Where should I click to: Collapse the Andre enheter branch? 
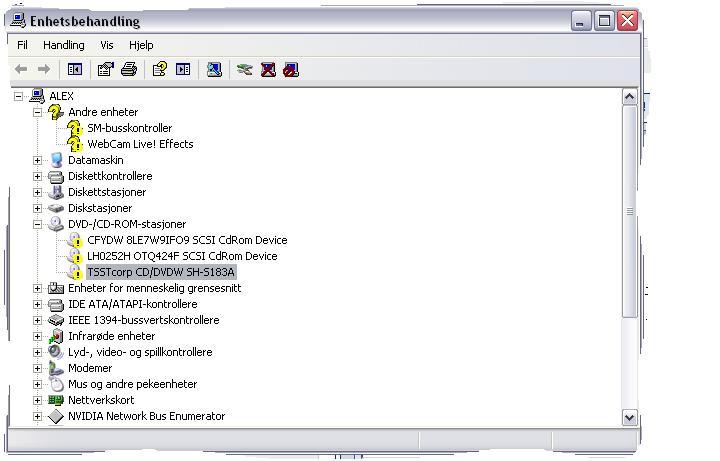point(37,112)
